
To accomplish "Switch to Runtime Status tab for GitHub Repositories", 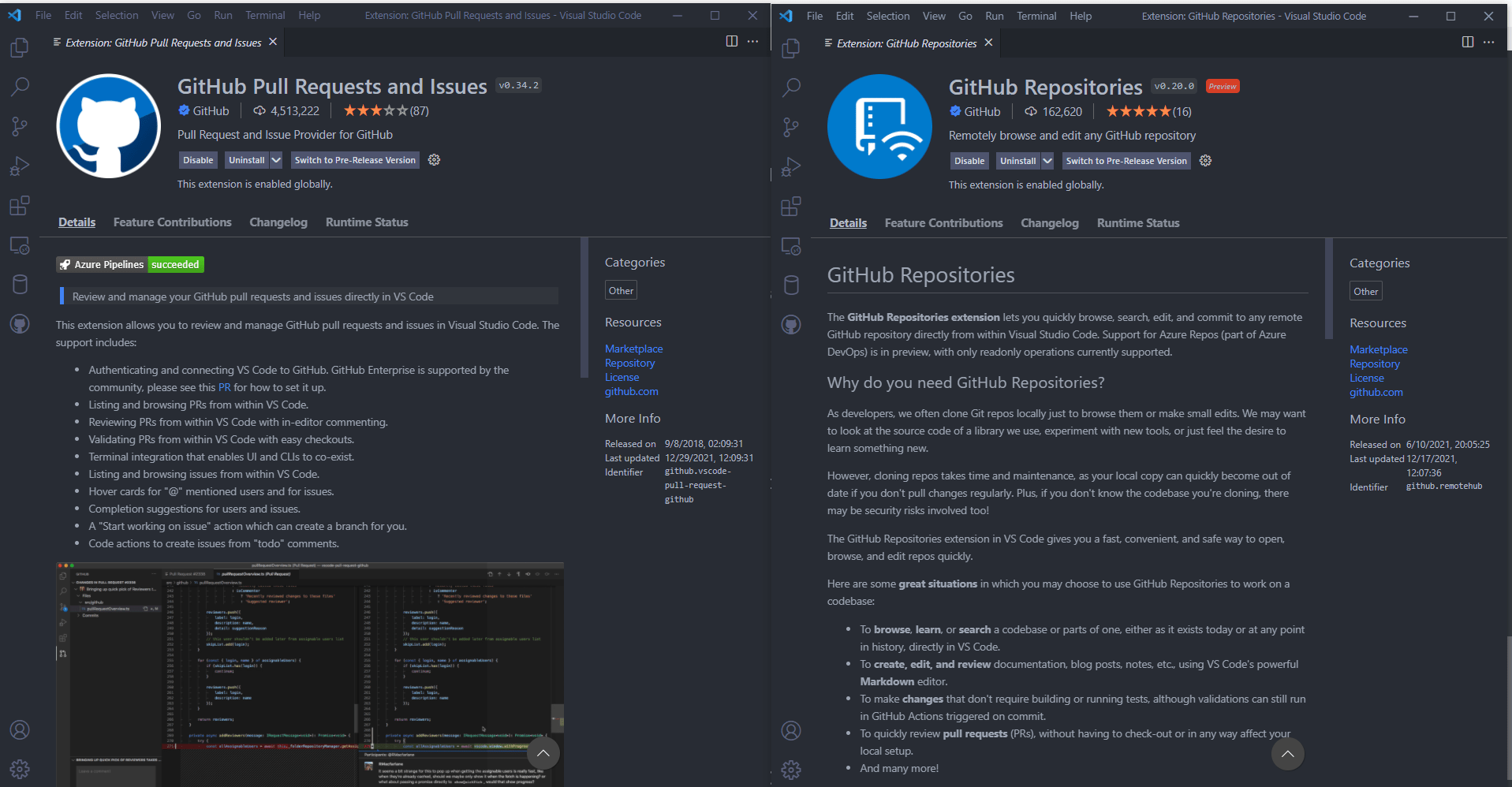I will tap(1138, 223).
